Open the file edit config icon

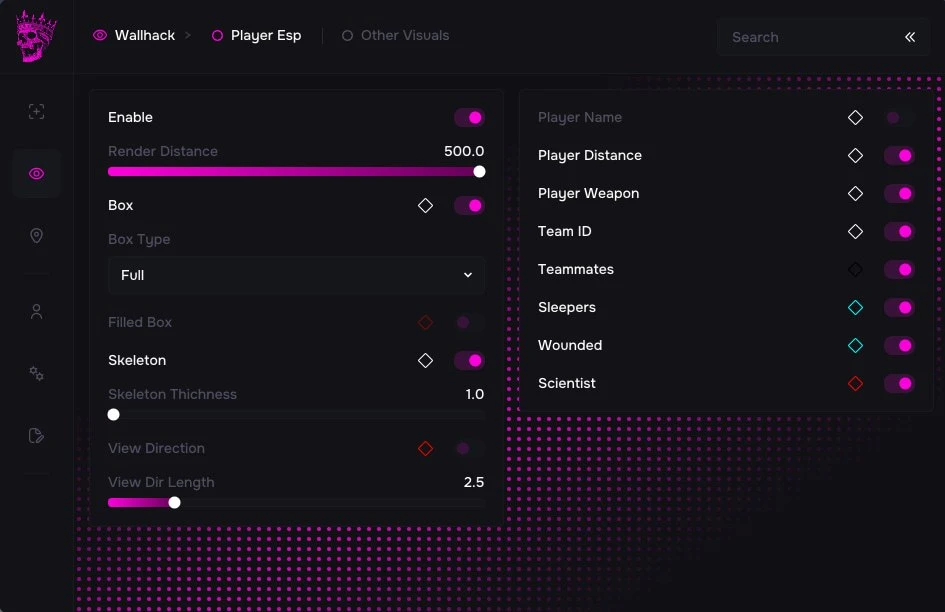tap(36, 435)
